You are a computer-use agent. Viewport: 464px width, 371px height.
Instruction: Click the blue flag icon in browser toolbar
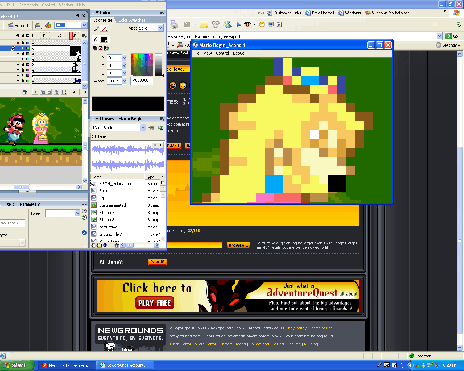coord(239,25)
